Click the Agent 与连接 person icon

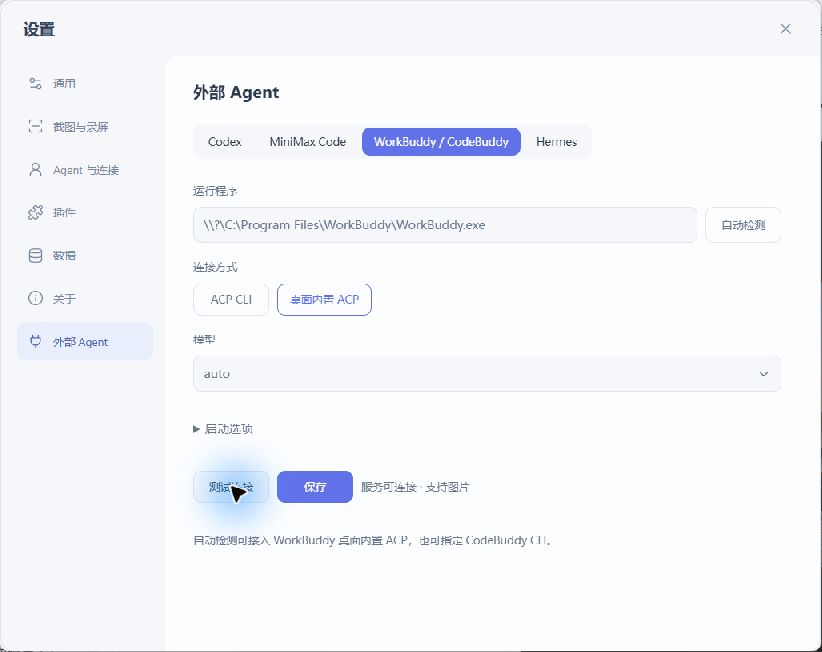point(35,169)
